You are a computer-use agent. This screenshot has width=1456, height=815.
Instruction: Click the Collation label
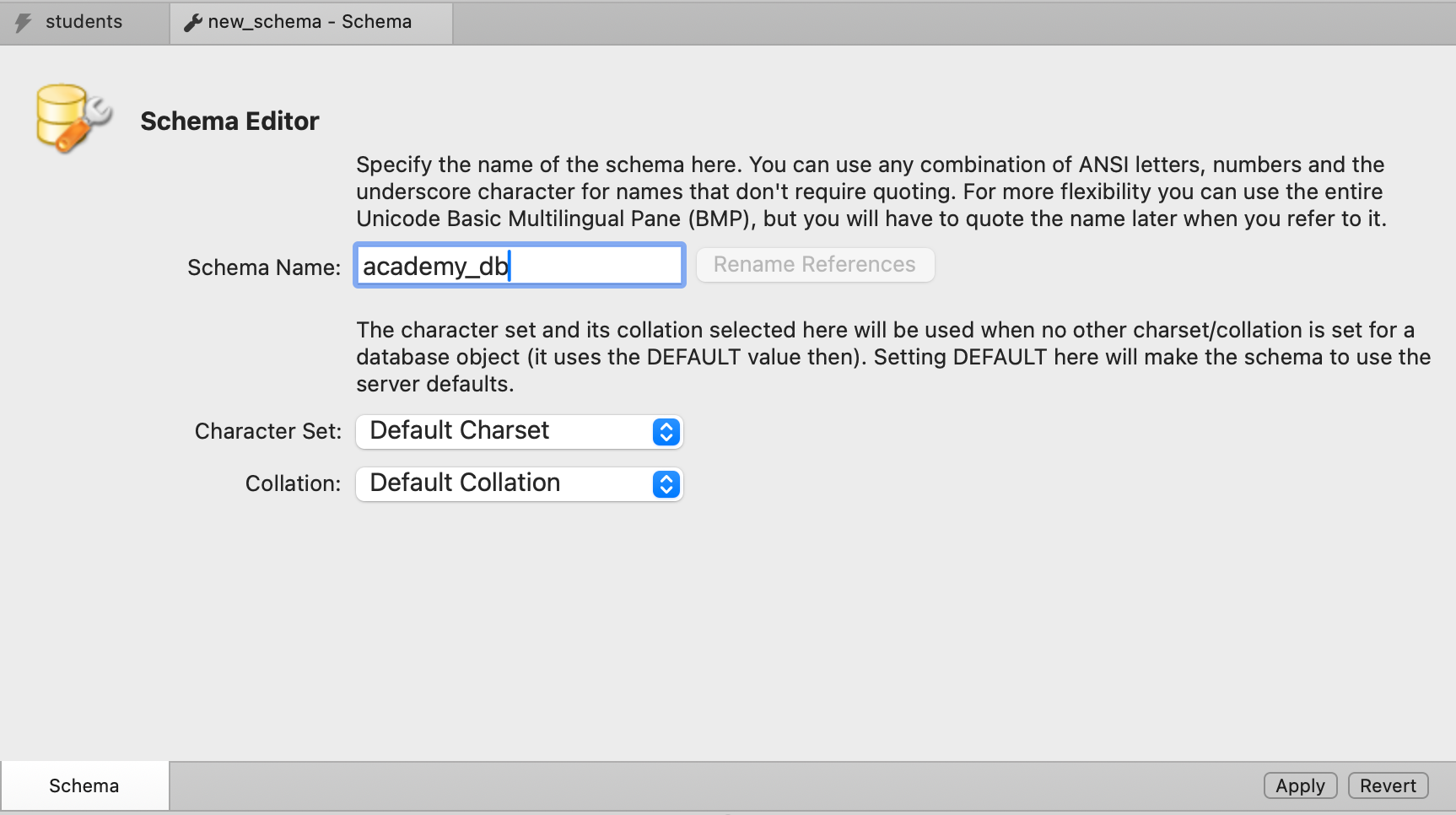(x=293, y=483)
